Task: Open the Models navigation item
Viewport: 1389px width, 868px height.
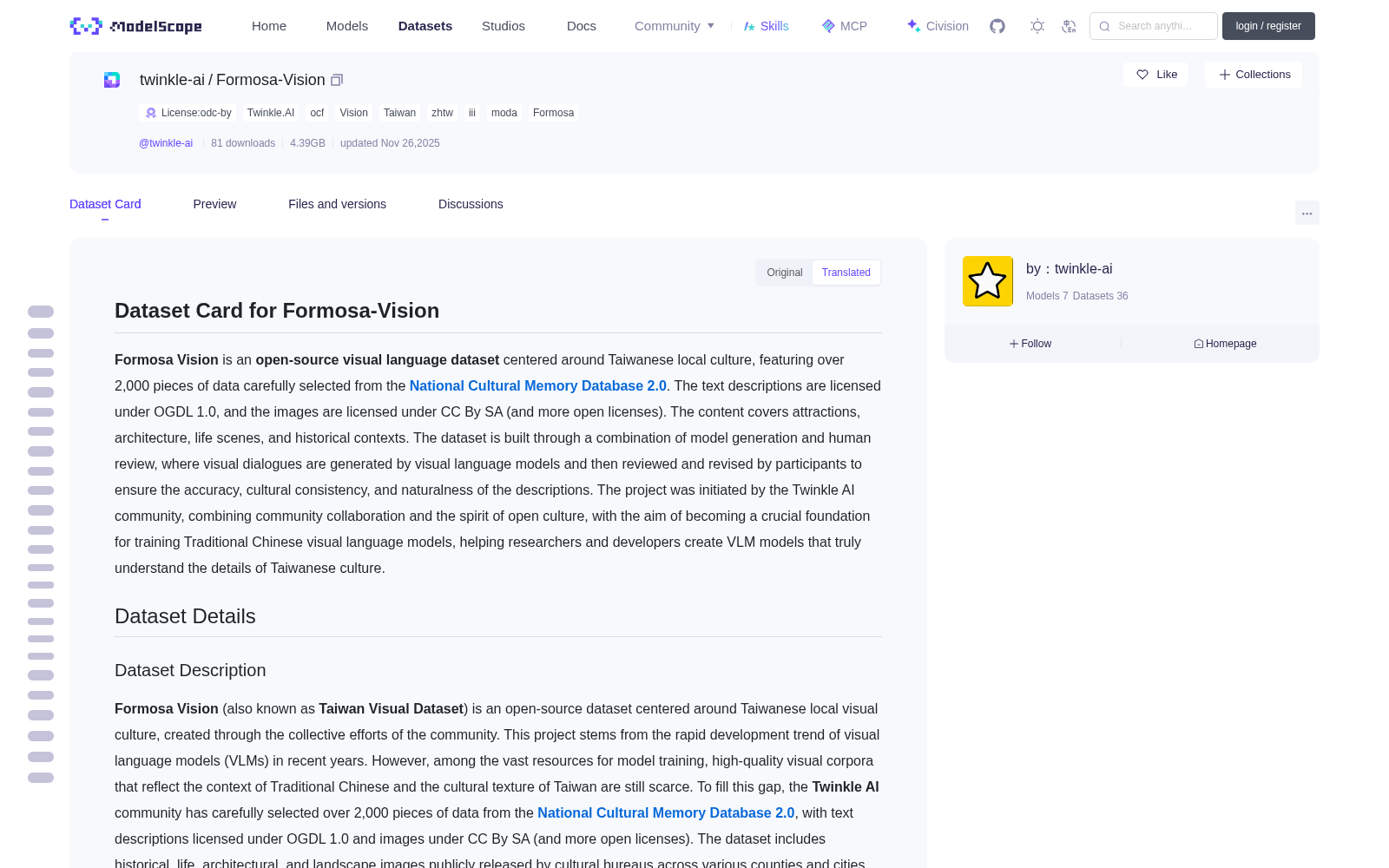Action: click(347, 26)
